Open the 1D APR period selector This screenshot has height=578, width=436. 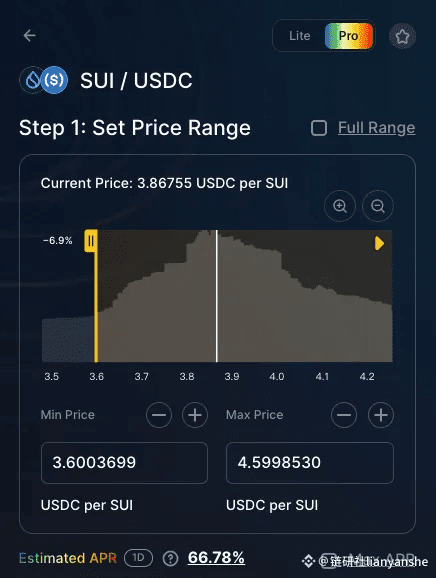[x=138, y=558]
